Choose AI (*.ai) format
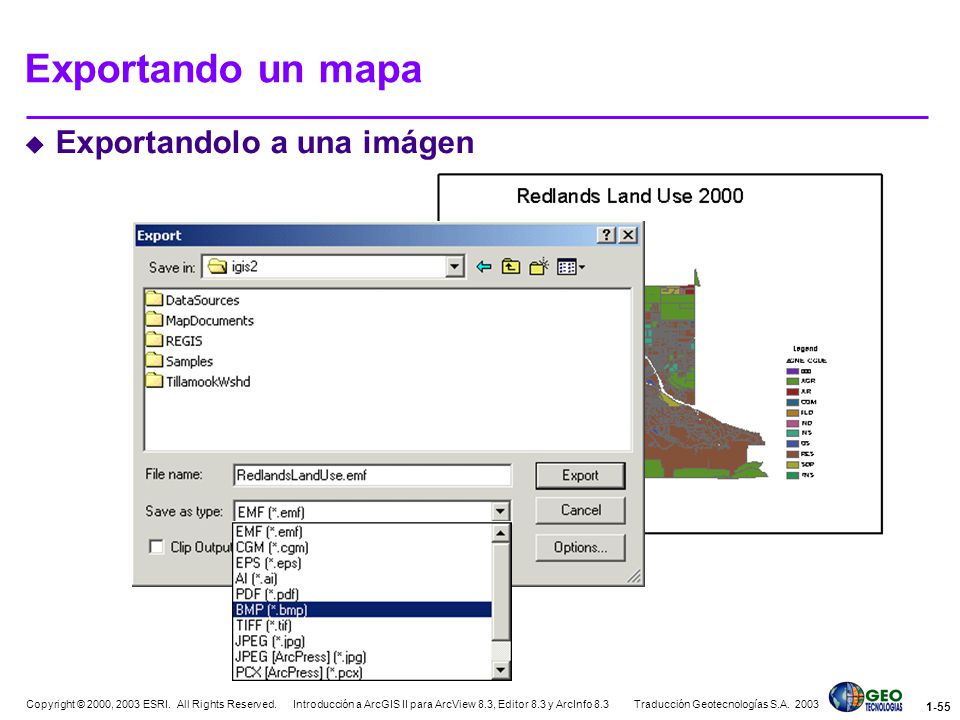 362,579
